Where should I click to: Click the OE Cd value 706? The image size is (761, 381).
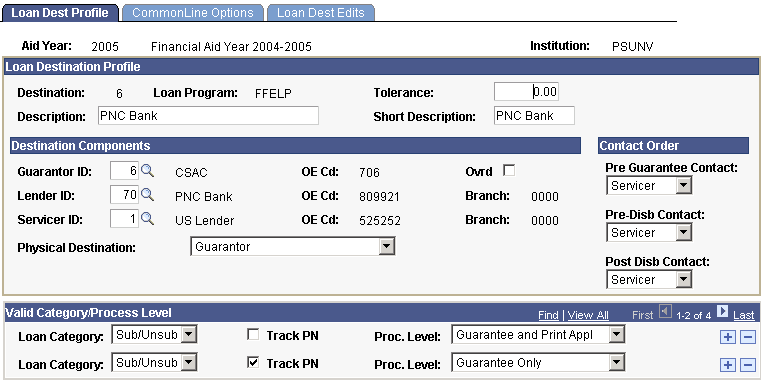click(369, 172)
